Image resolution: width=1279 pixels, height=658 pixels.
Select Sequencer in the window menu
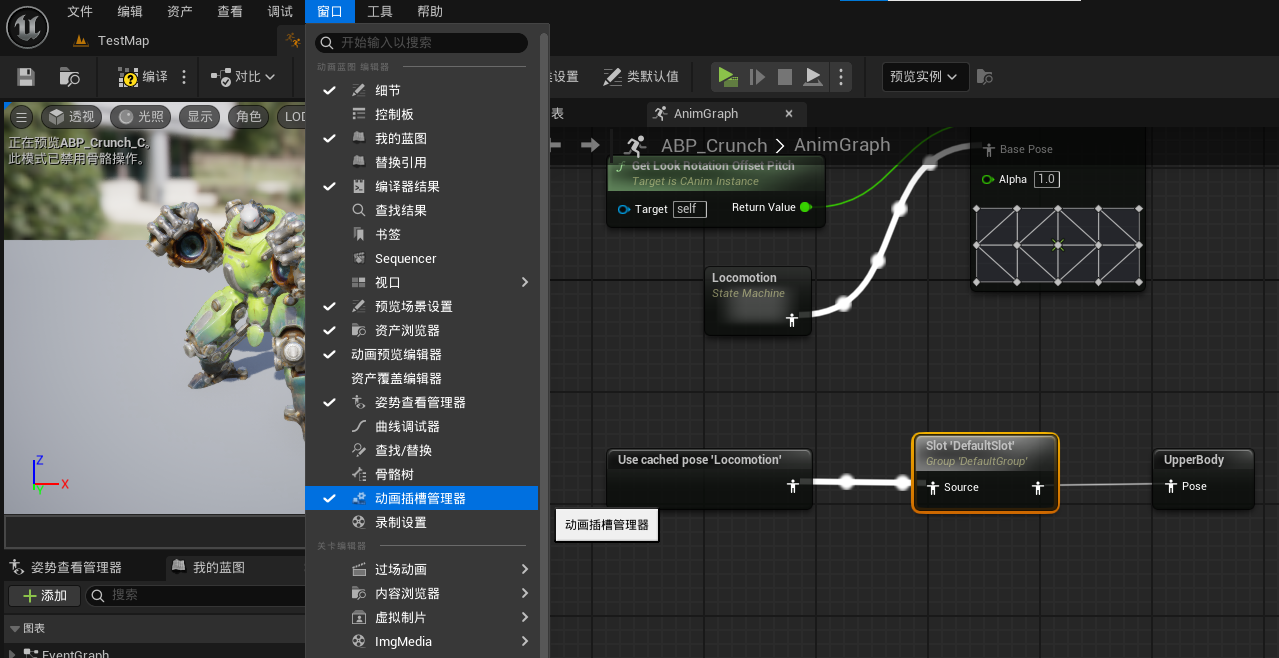[x=421, y=258]
